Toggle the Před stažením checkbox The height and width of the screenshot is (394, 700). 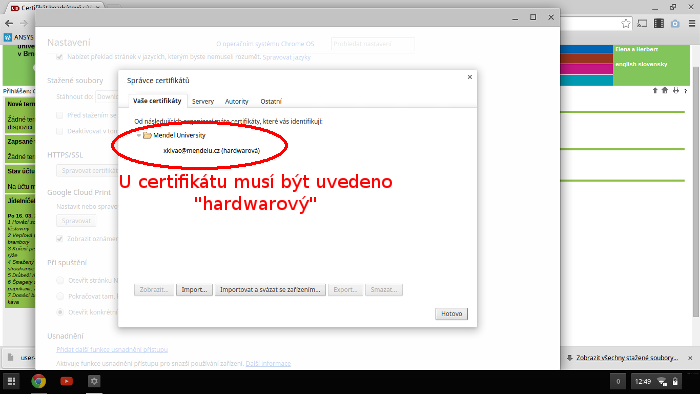click(x=59, y=116)
